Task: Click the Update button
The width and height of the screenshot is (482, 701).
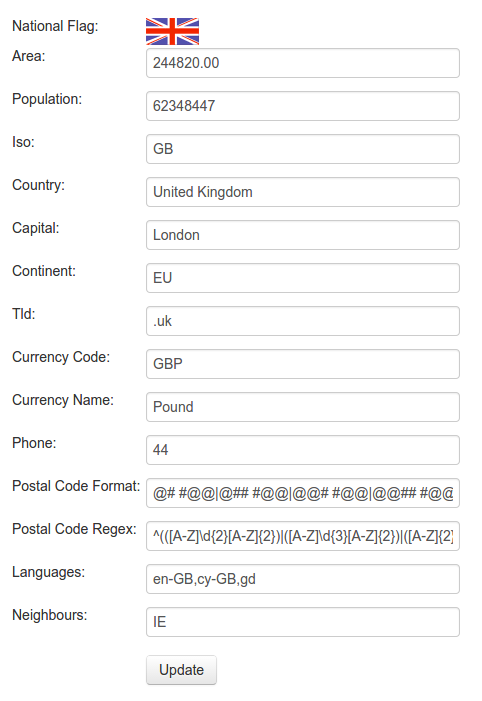Action: tap(181, 670)
